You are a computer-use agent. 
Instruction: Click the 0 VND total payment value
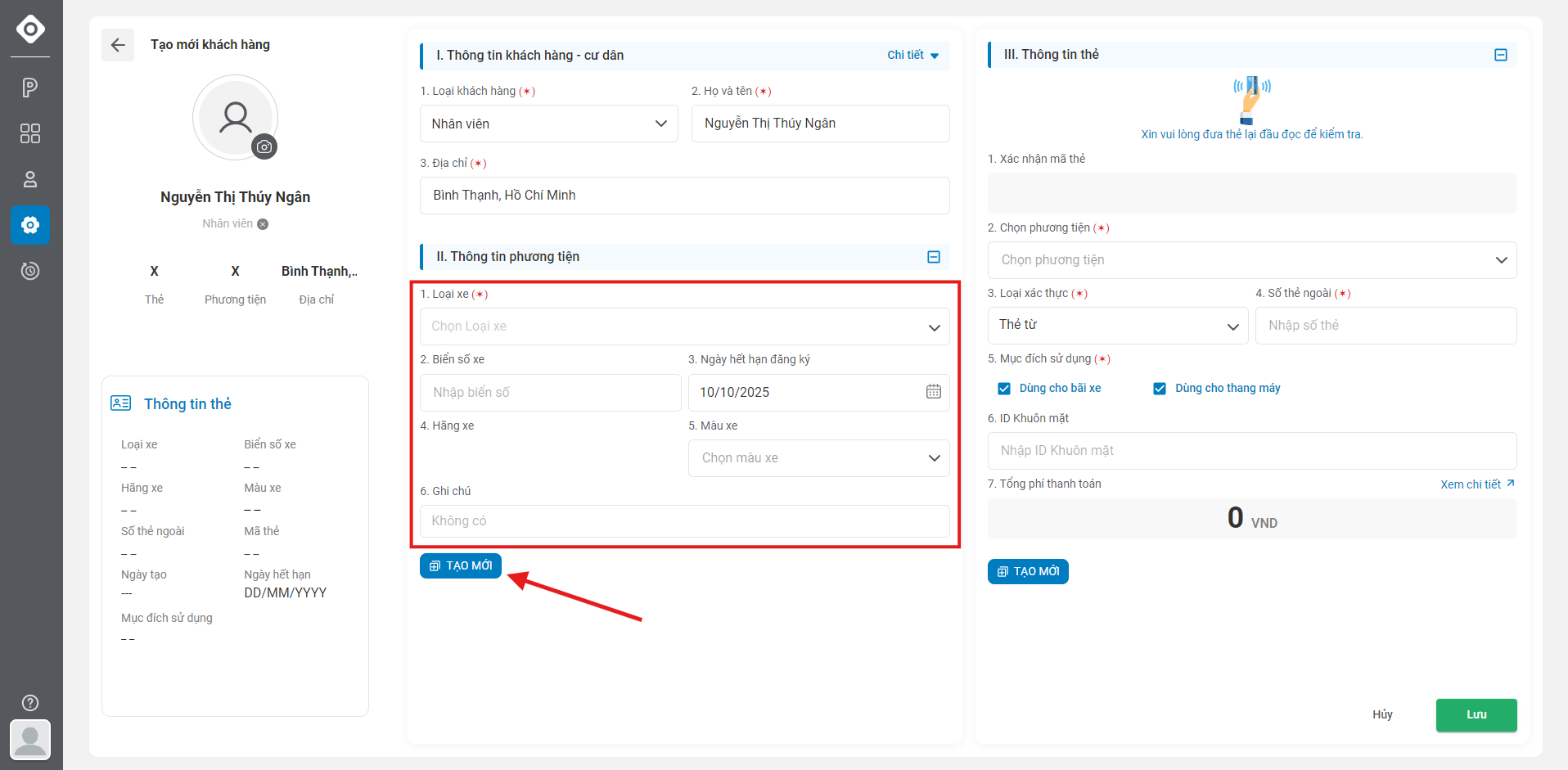point(1252,519)
